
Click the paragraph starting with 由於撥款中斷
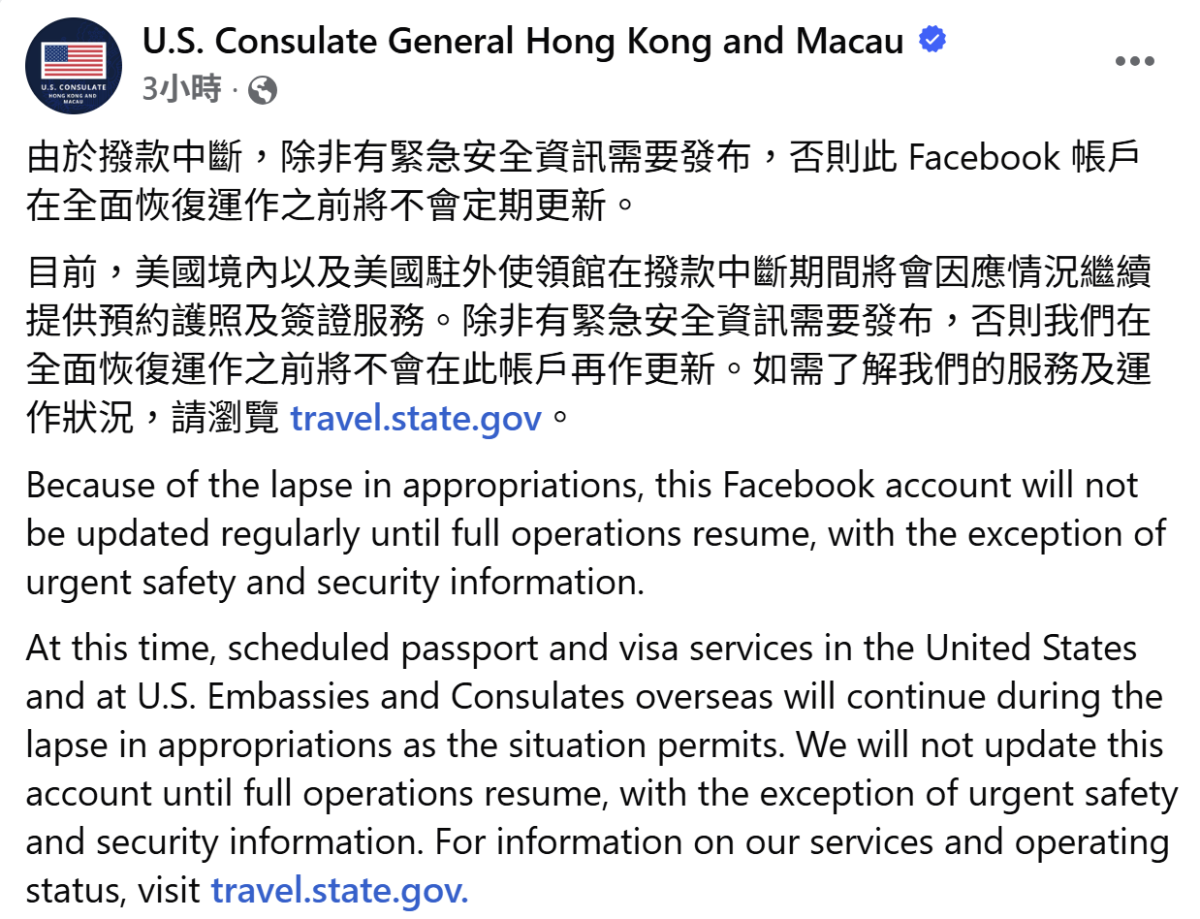[x=580, y=180]
